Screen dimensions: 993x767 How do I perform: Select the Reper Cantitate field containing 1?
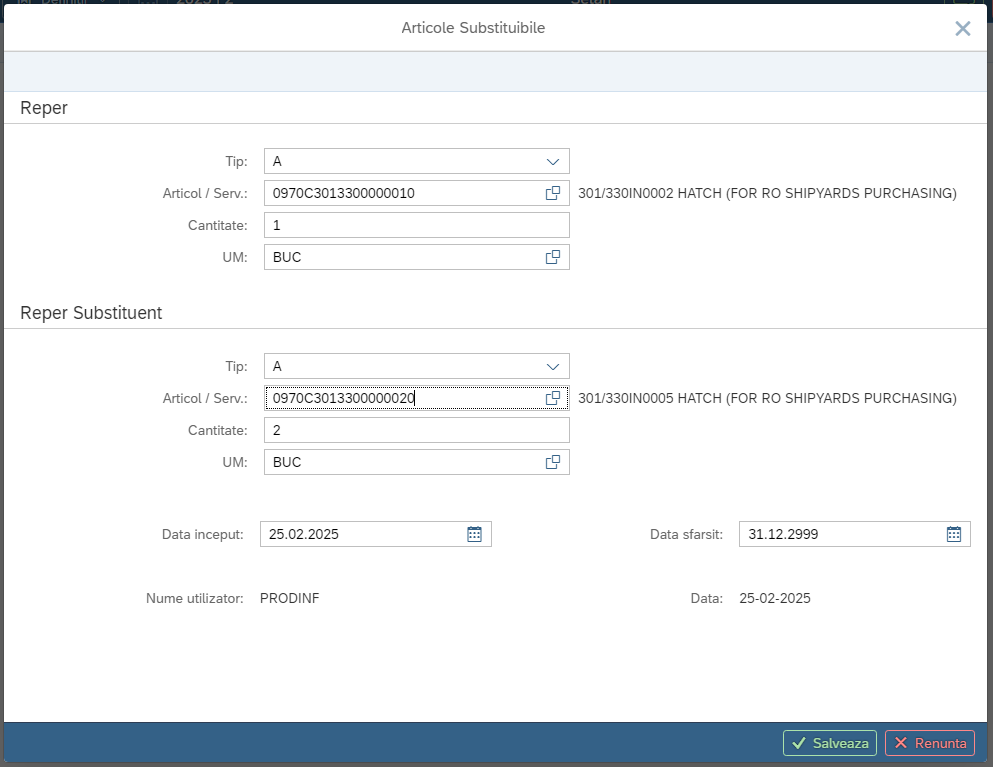click(x=417, y=225)
